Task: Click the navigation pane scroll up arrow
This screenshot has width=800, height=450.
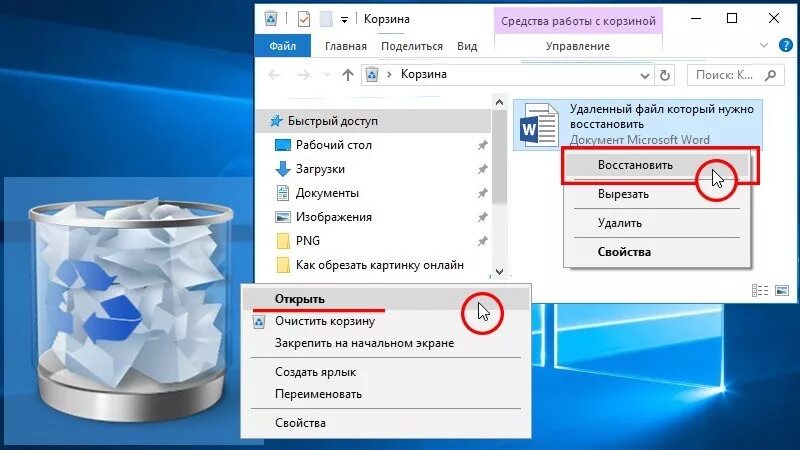Action: 499,103
